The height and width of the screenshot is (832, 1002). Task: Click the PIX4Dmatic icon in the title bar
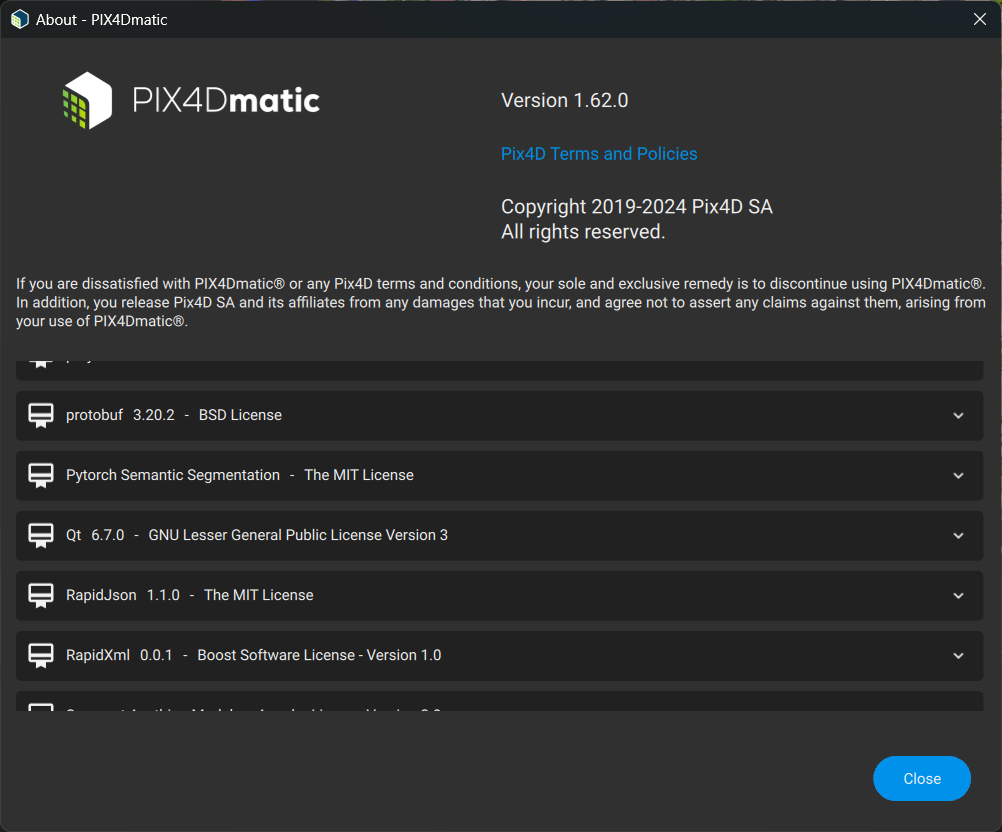tap(19, 18)
